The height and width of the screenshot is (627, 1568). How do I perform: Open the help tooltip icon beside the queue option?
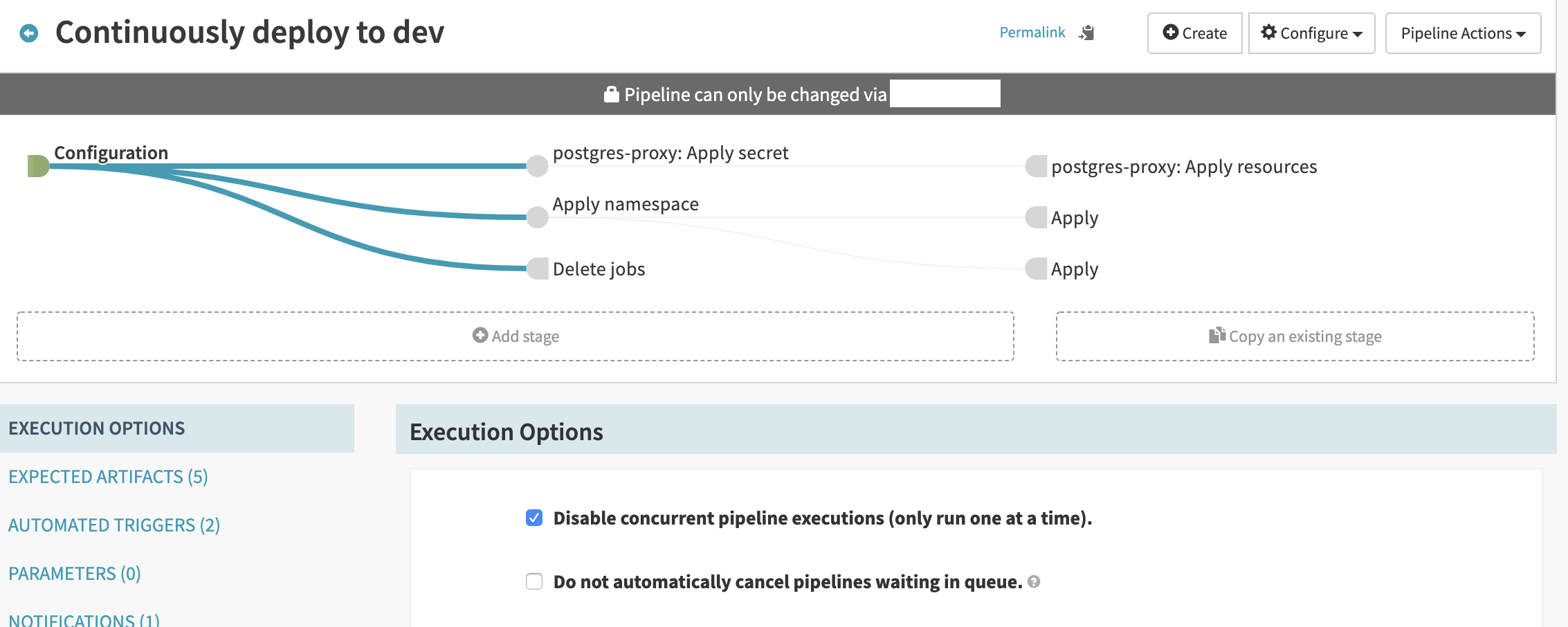(x=1034, y=582)
